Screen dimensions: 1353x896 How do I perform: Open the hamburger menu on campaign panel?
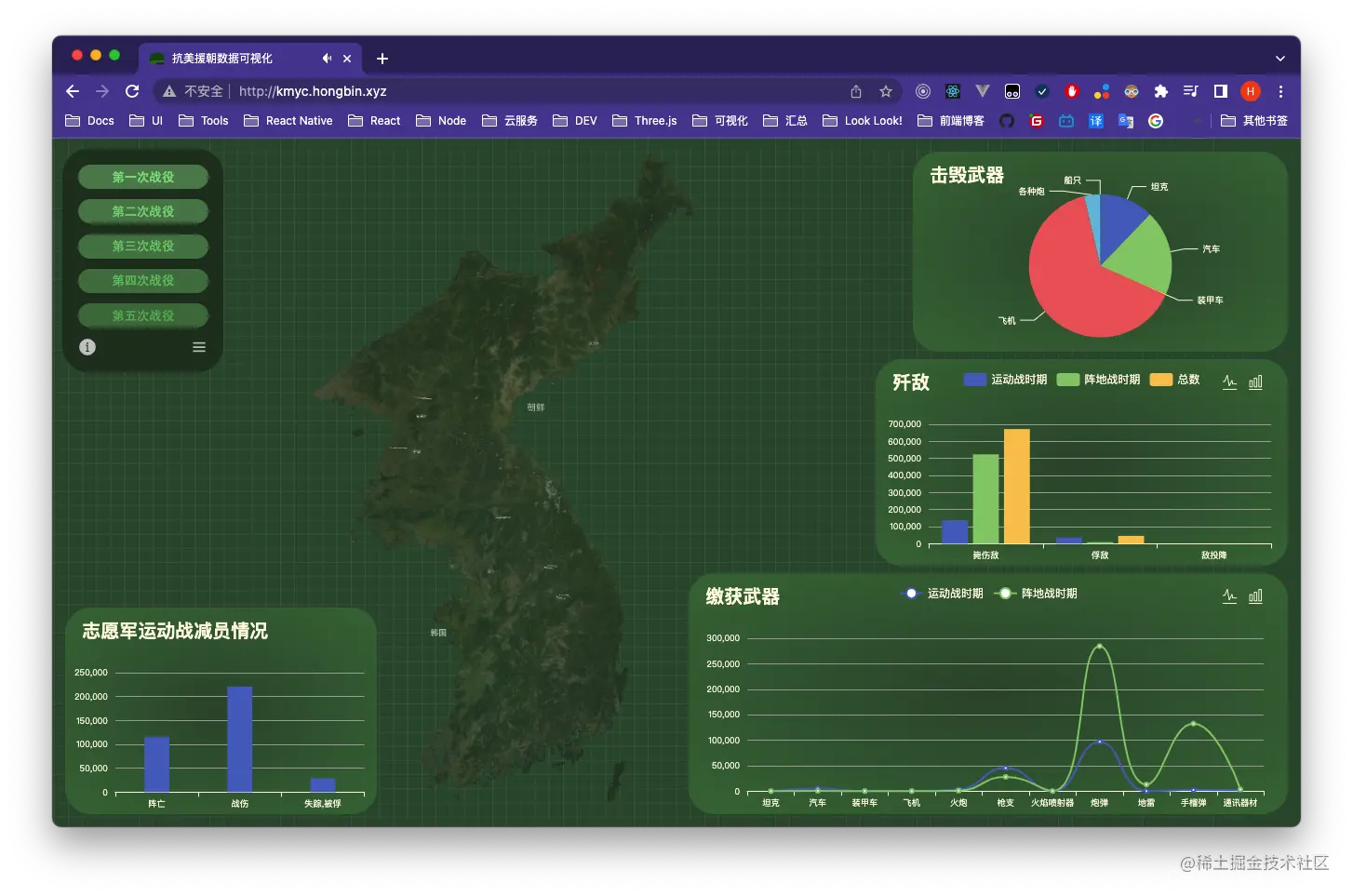click(x=199, y=346)
